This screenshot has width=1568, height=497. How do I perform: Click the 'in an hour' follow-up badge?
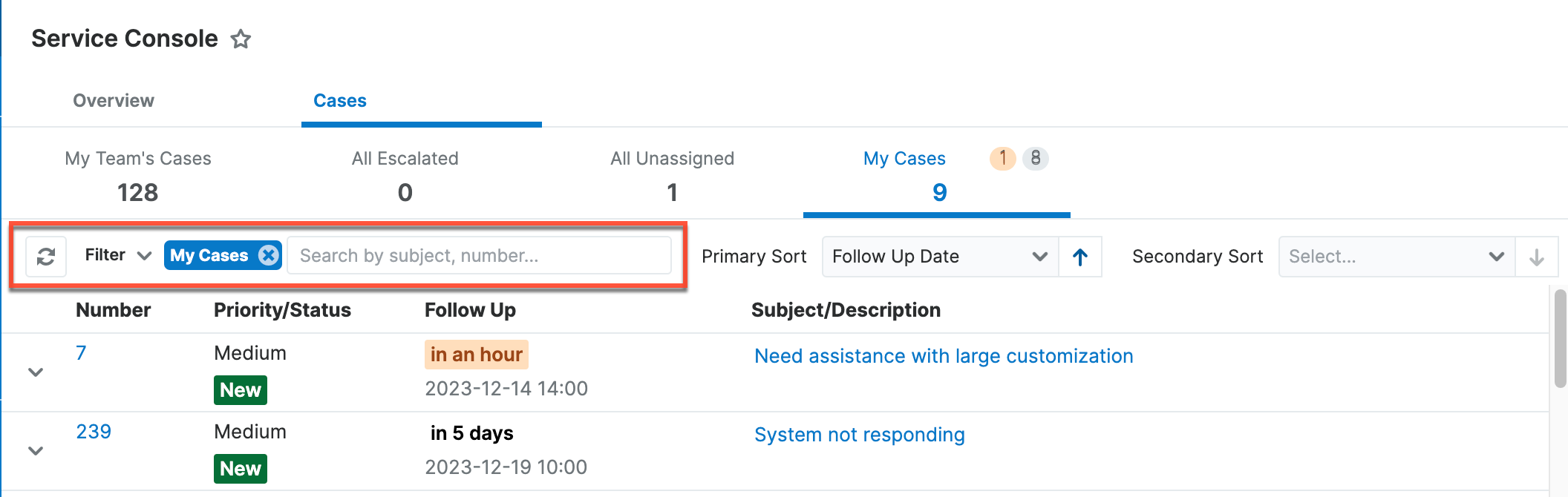[x=476, y=355]
